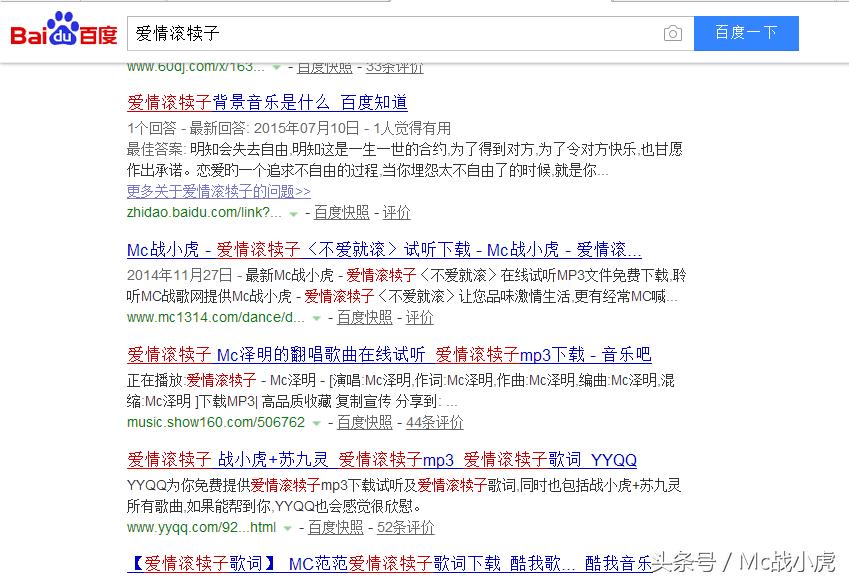Click the 百度一下 search button

tap(746, 33)
